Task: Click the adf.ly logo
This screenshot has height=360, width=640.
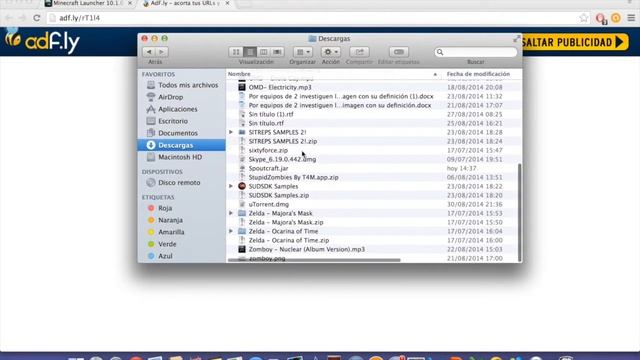Action: click(x=42, y=42)
